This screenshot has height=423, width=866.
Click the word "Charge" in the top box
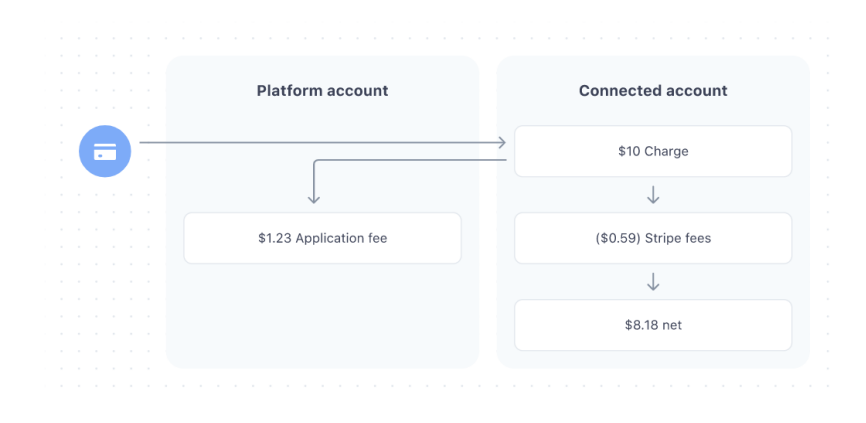point(666,151)
